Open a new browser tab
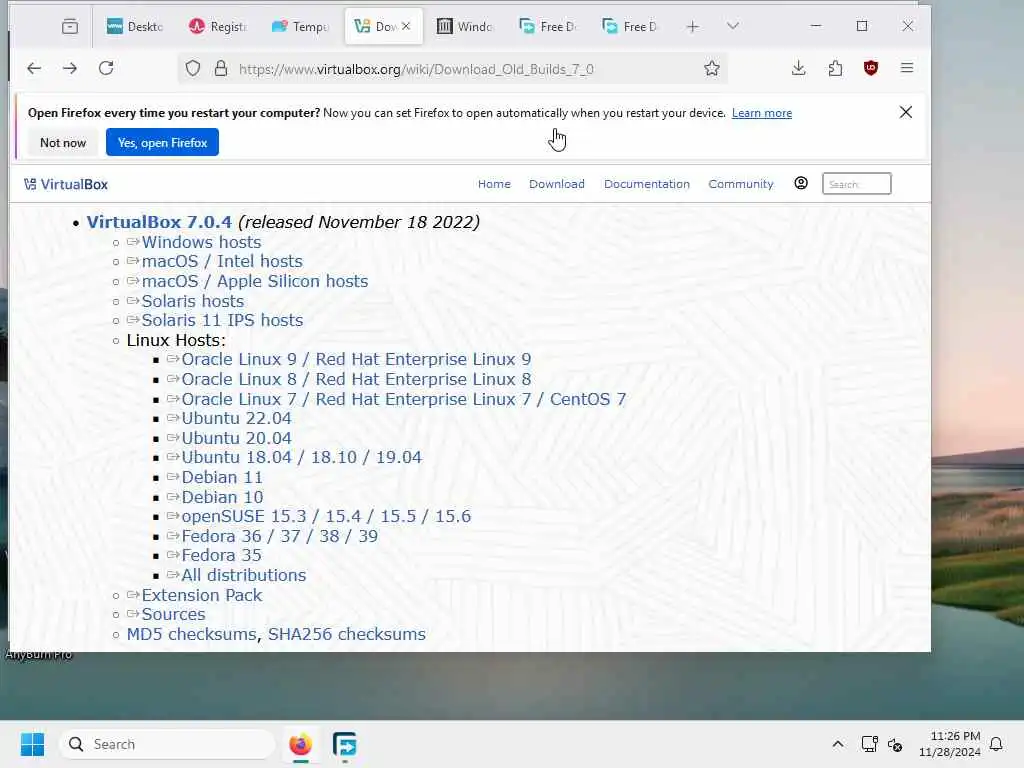This screenshot has height=768, width=1024. (x=693, y=26)
